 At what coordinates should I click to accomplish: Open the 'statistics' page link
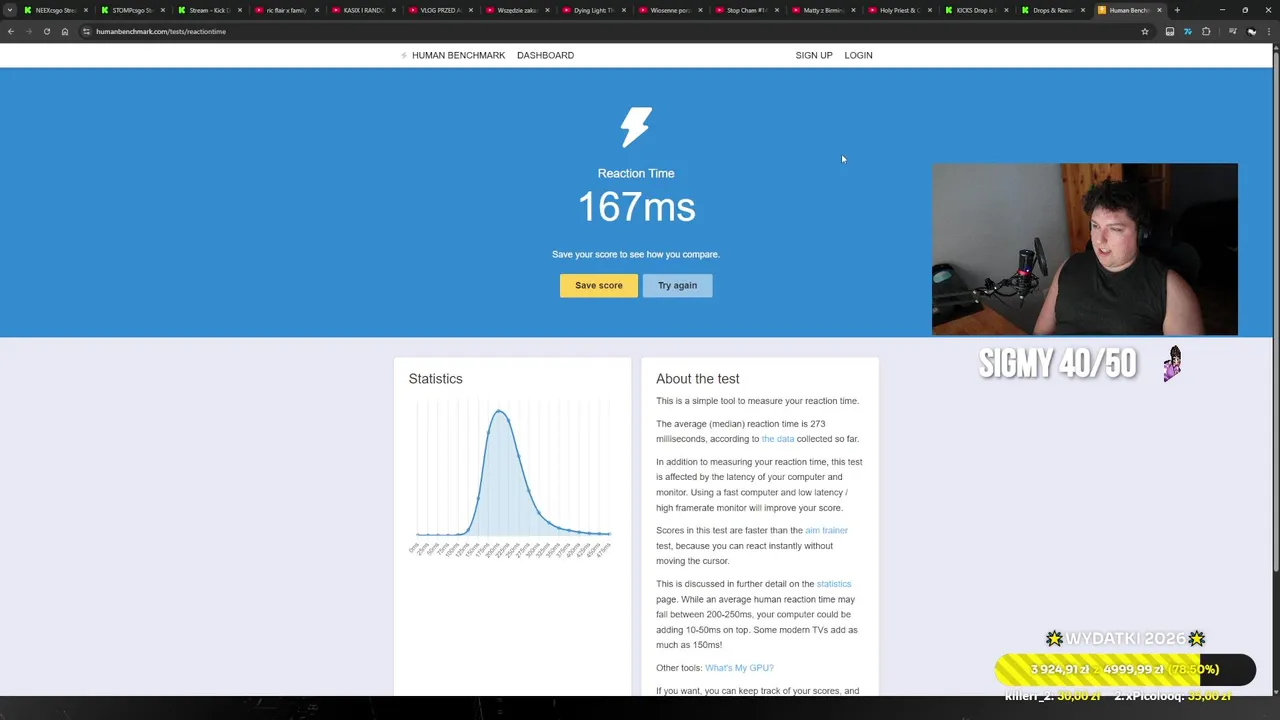click(834, 584)
